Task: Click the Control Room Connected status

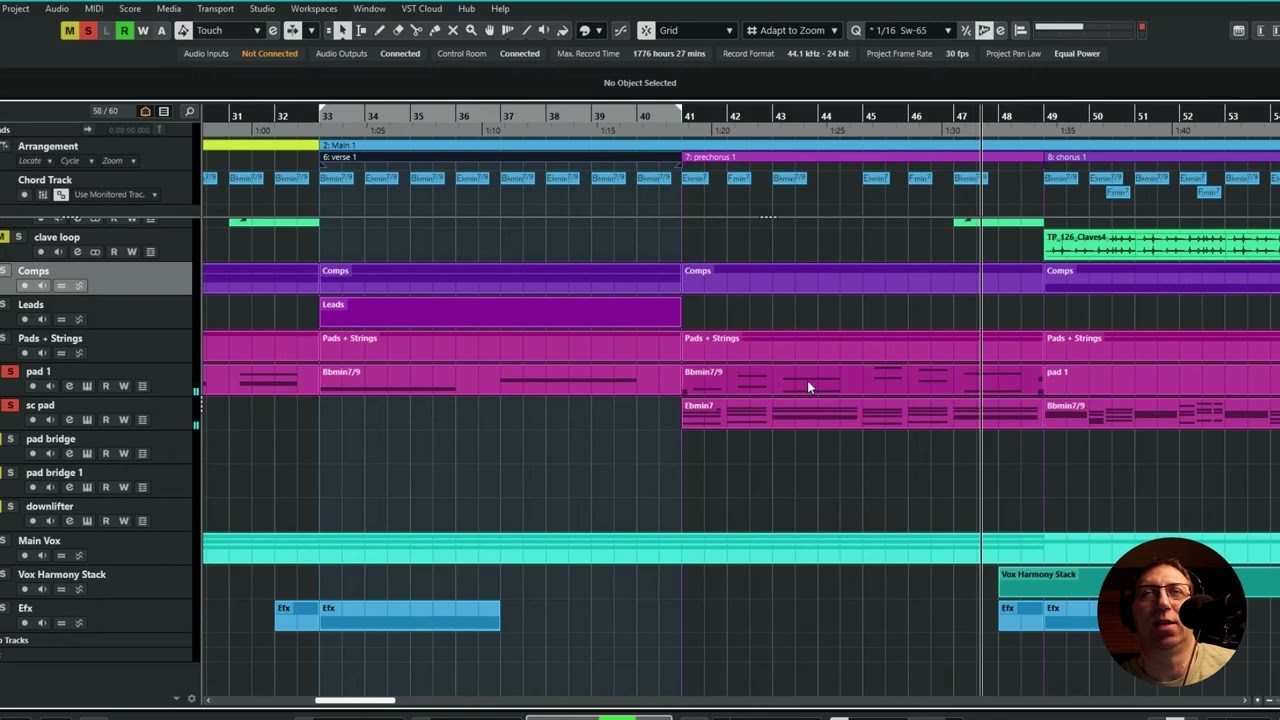Action: point(520,54)
